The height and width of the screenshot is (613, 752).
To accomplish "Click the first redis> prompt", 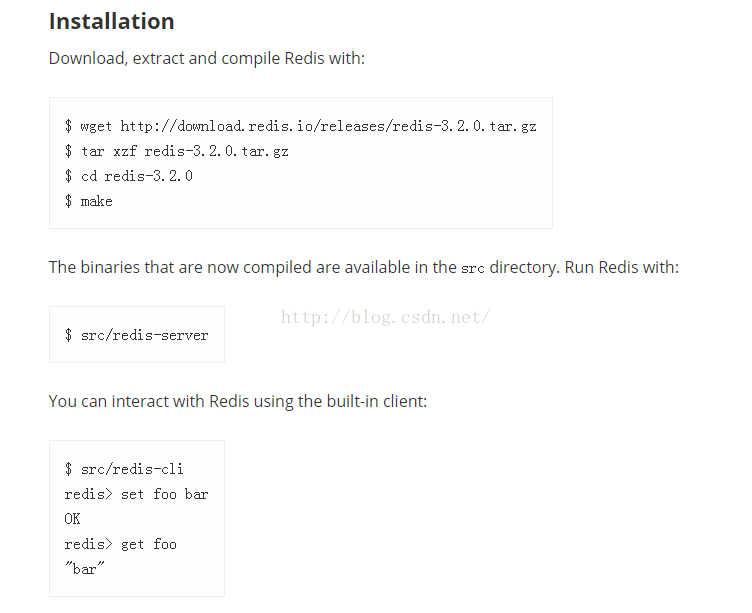I will [x=88, y=494].
